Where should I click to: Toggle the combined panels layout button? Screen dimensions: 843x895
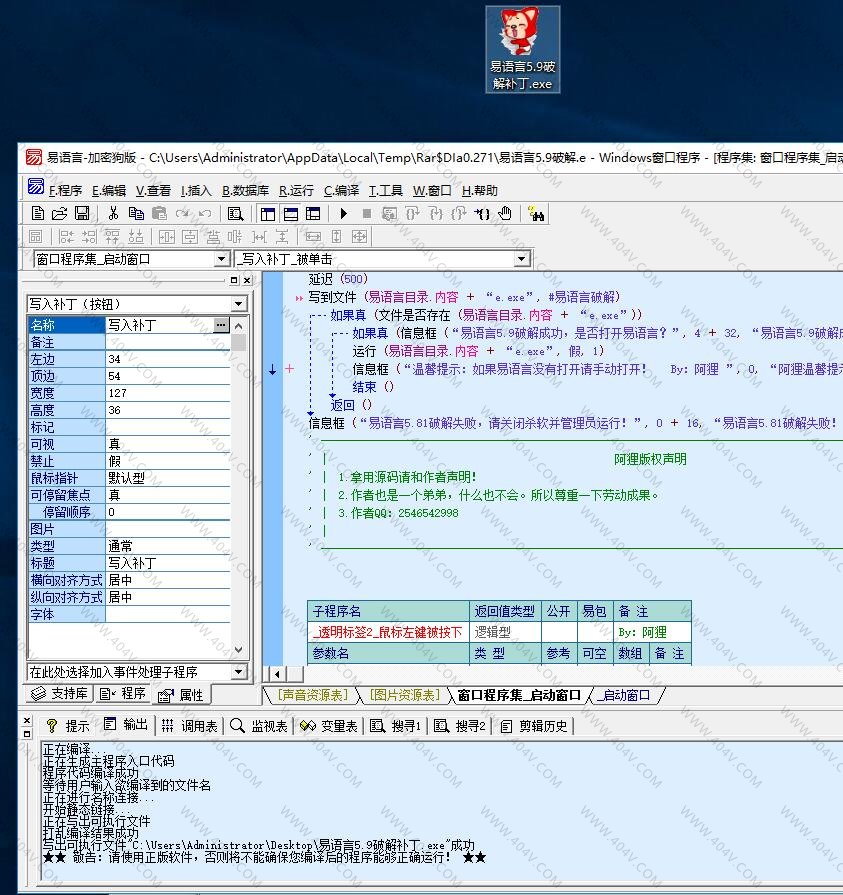point(313,213)
